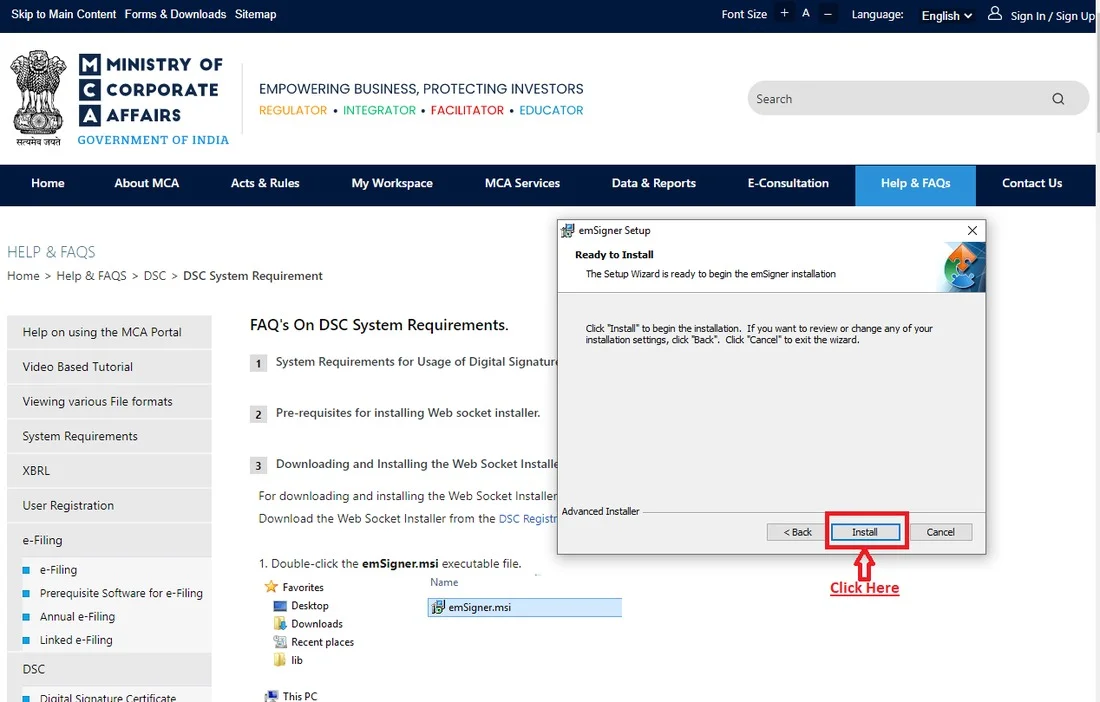Click Skip to Main Content link
This screenshot has height=702, width=1100.
coord(64,14)
